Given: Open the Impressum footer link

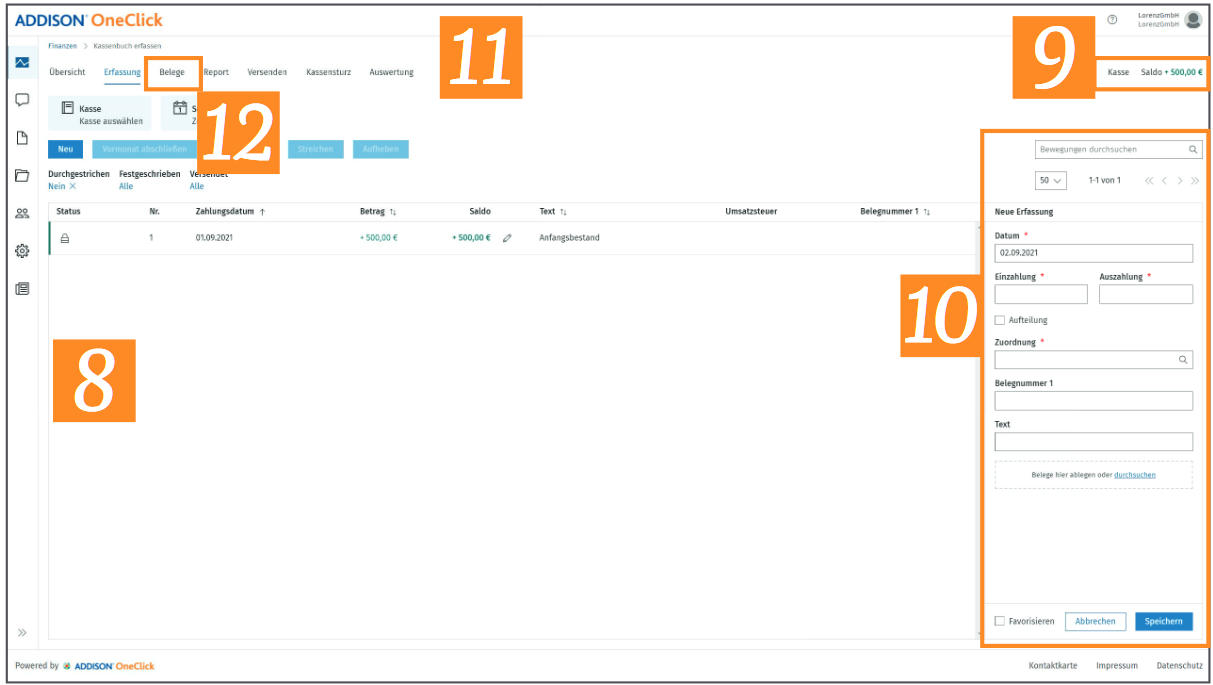Looking at the screenshot, I should click(1117, 666).
